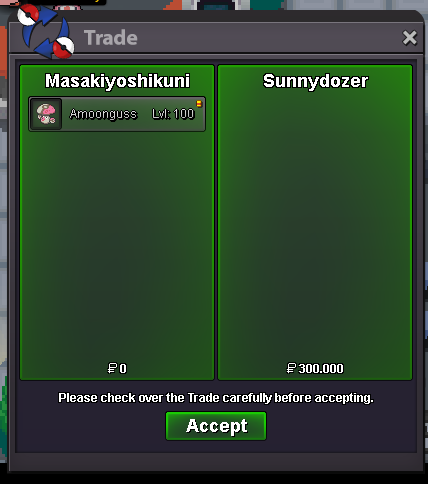Viewport: 428px width, 484px height.
Task: Accept the trade offer
Action: [x=216, y=426]
